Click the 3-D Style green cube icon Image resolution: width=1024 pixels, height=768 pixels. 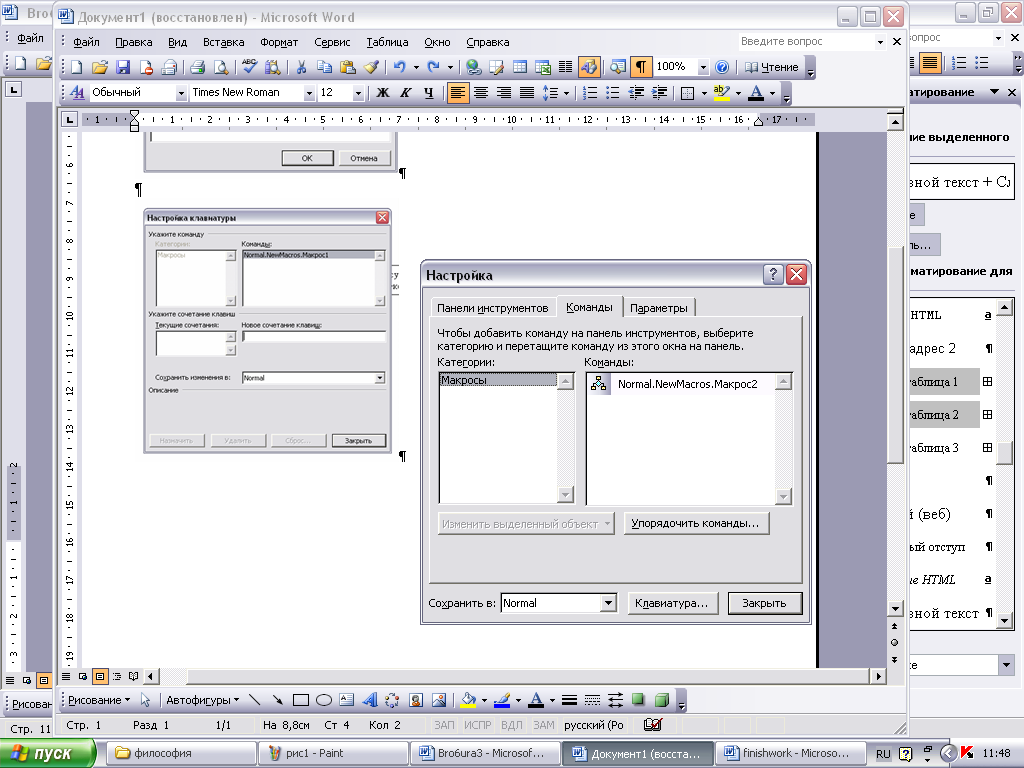(662, 700)
